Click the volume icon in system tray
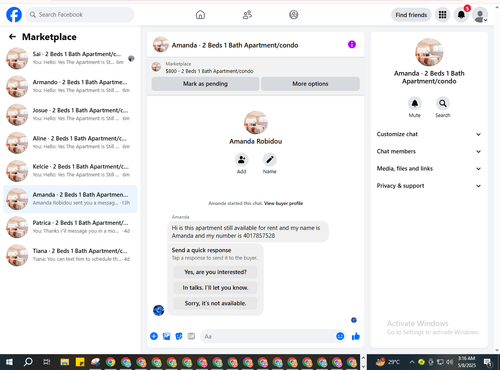This screenshot has width=500, height=370. 449,362
